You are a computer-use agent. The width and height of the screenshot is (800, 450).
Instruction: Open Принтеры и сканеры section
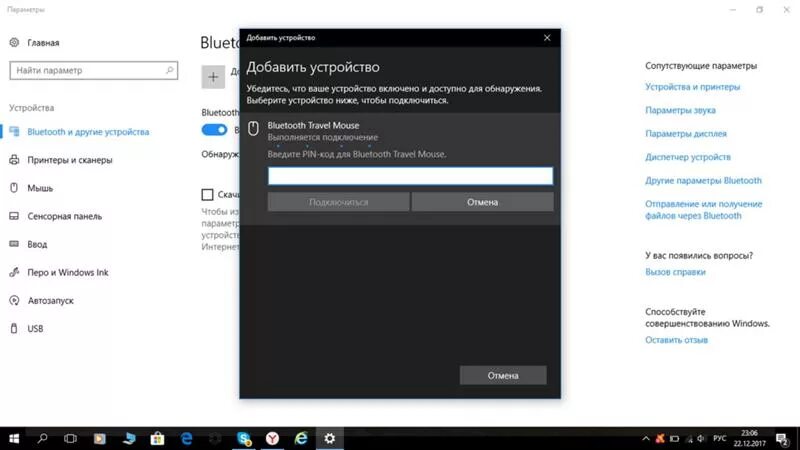tap(70, 160)
